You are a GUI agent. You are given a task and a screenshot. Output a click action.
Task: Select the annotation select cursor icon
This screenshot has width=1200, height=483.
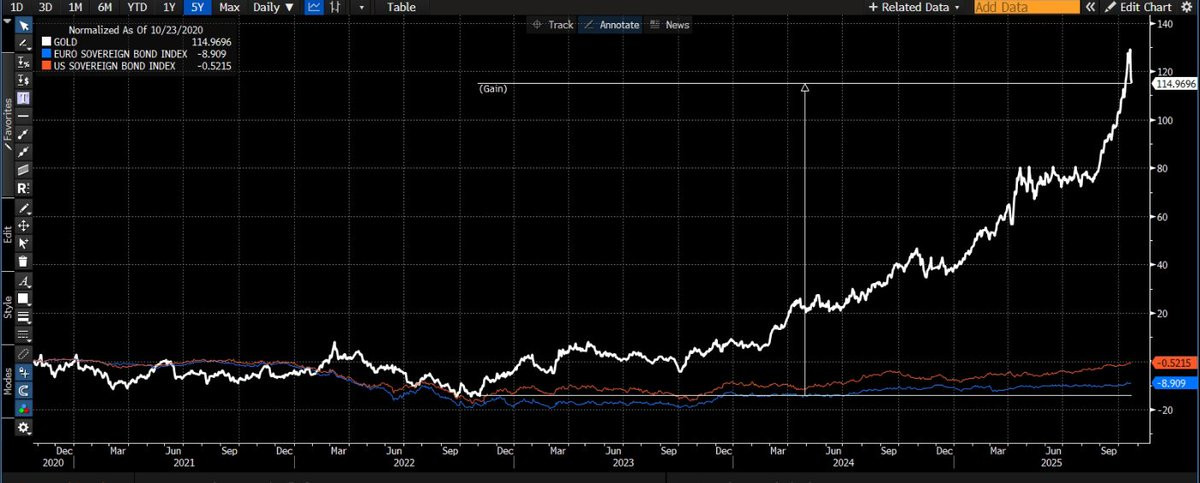24,243
